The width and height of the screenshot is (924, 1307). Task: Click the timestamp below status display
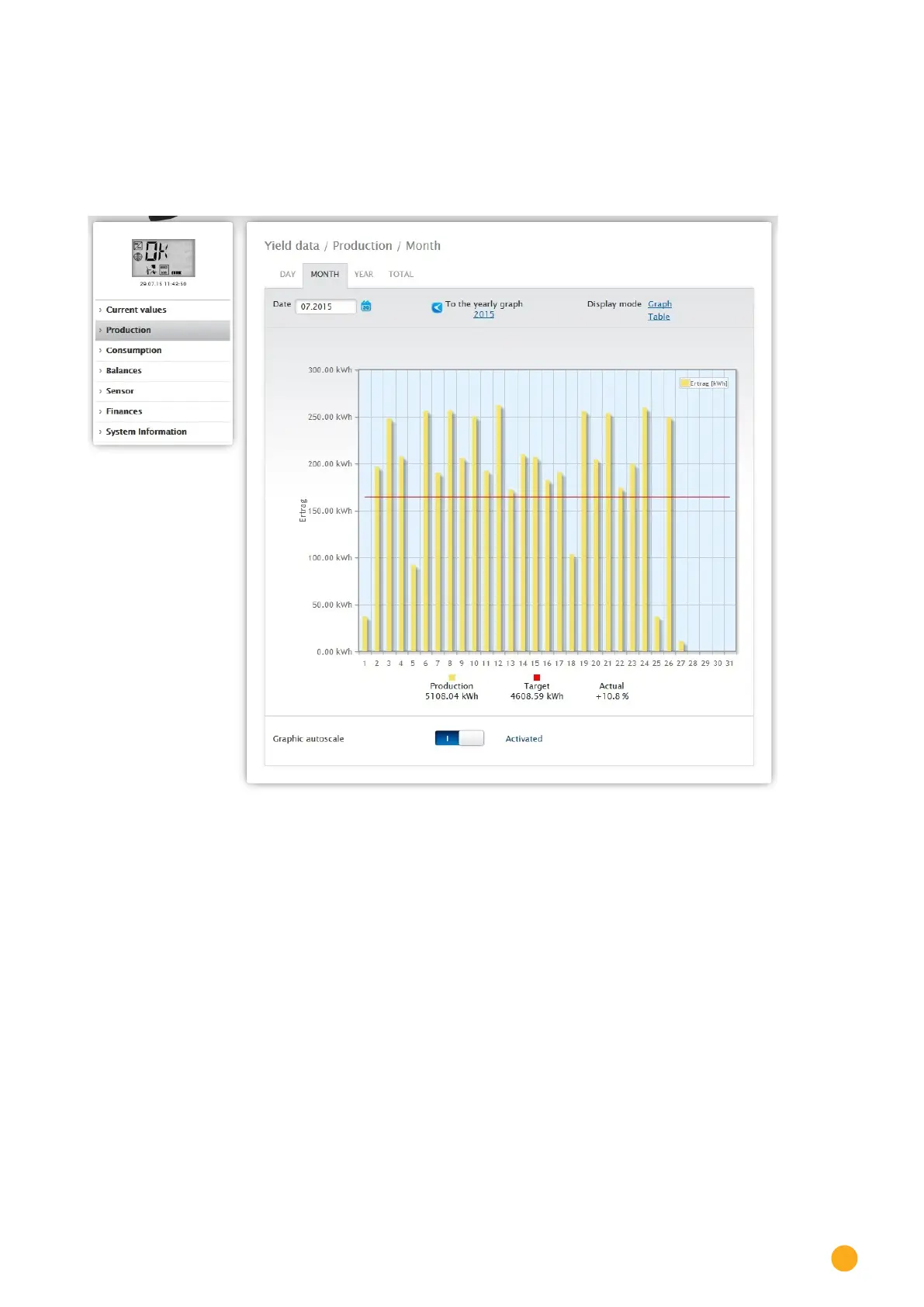coord(163,283)
